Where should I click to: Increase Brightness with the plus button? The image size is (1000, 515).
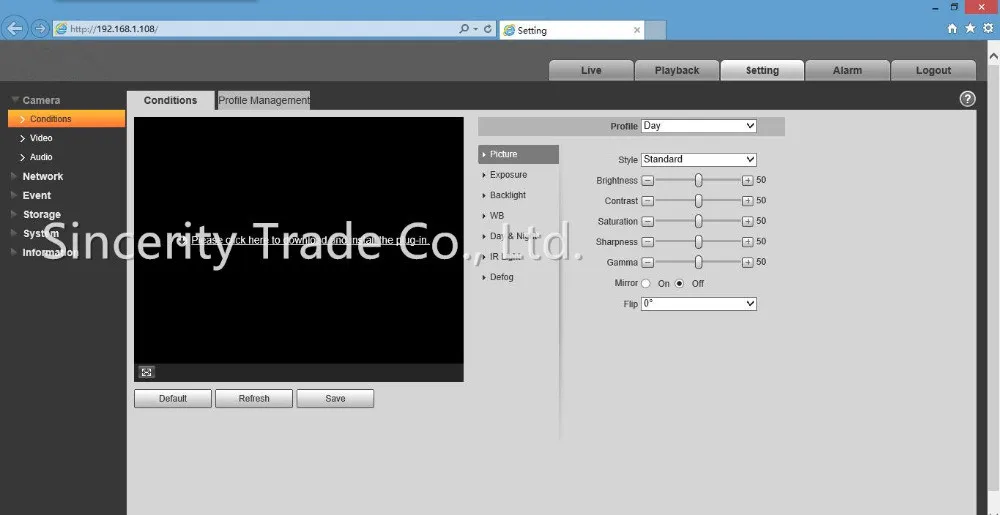[747, 180]
